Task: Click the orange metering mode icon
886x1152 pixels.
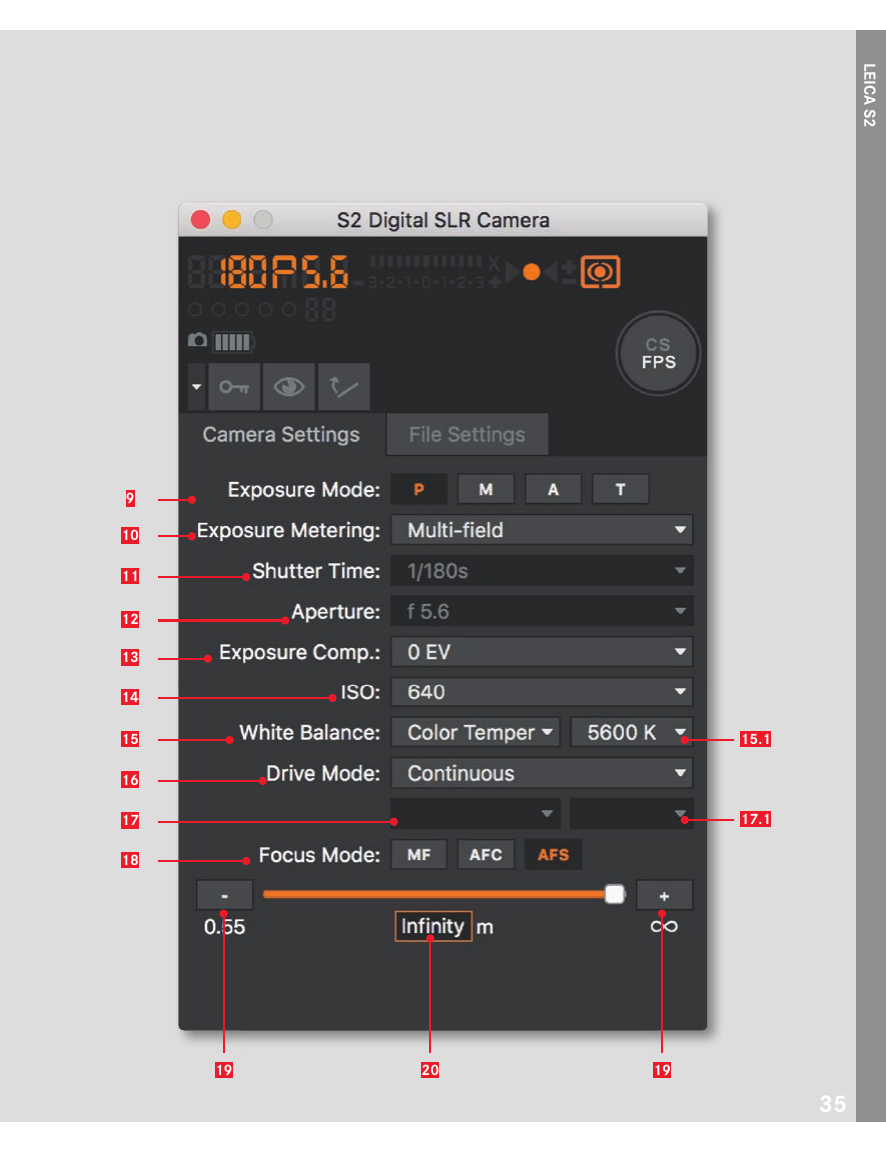Action: tap(600, 272)
